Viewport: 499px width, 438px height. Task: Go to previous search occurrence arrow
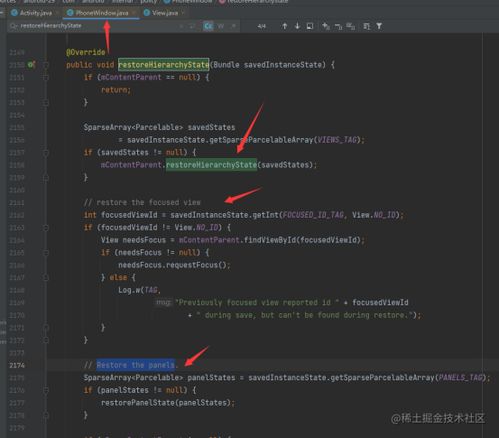[x=284, y=26]
